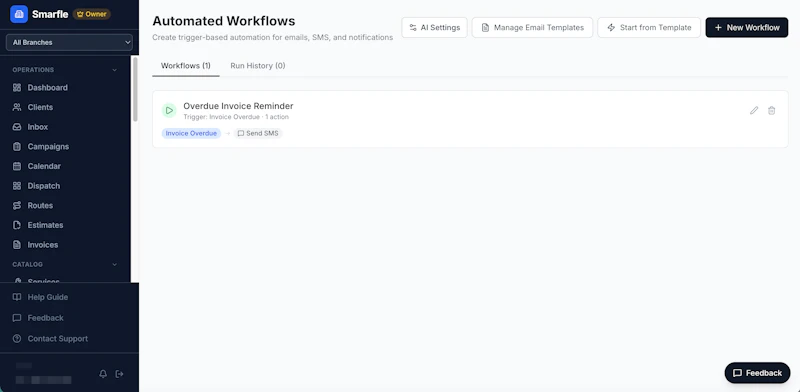Viewport: 800px width, 392px height.
Task: Toggle the Overdue Invoice Reminder play status
Action: coord(169,110)
